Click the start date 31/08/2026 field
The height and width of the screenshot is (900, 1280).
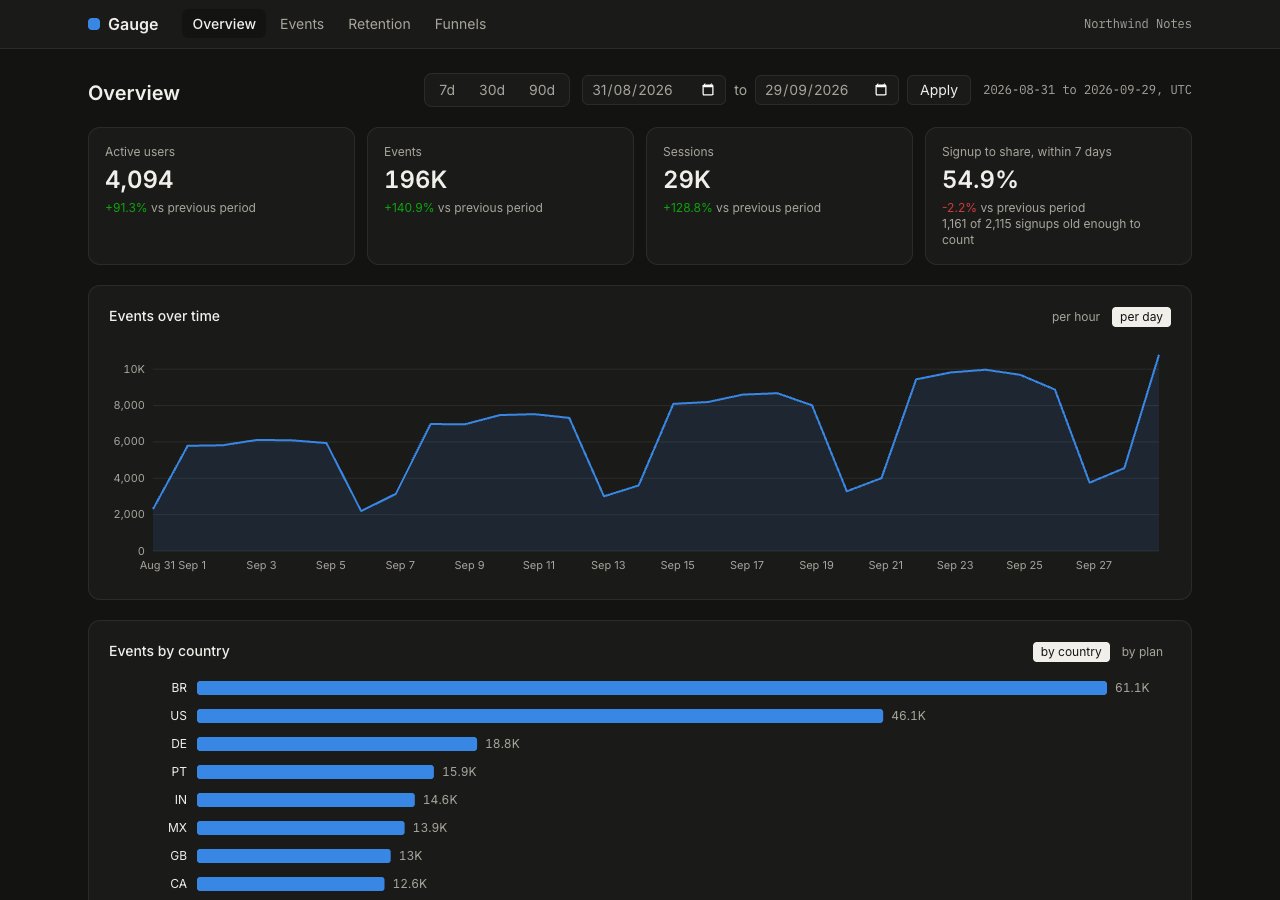(654, 90)
